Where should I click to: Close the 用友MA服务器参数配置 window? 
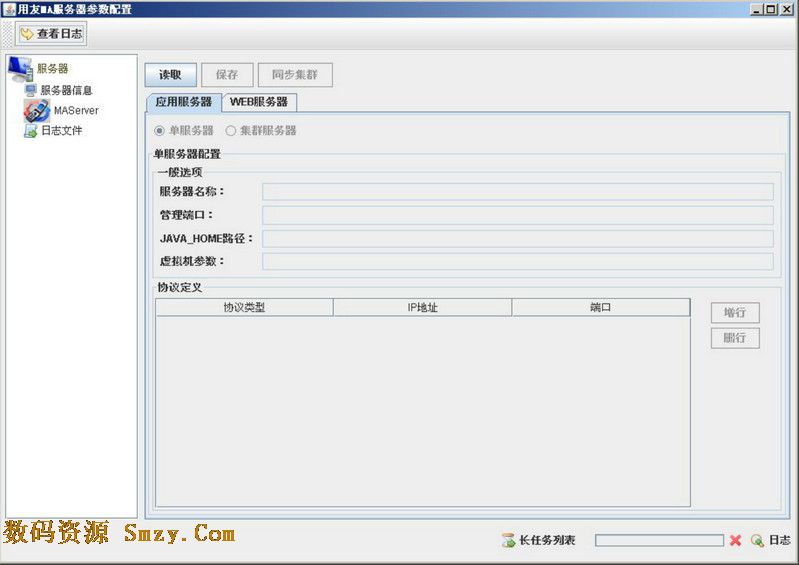787,9
